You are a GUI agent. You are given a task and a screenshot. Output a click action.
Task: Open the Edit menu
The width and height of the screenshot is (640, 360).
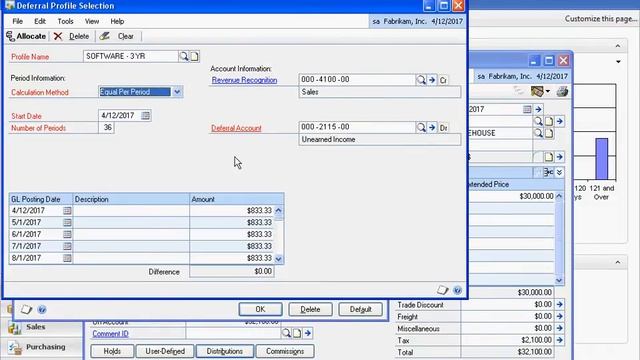pyautogui.click(x=40, y=21)
